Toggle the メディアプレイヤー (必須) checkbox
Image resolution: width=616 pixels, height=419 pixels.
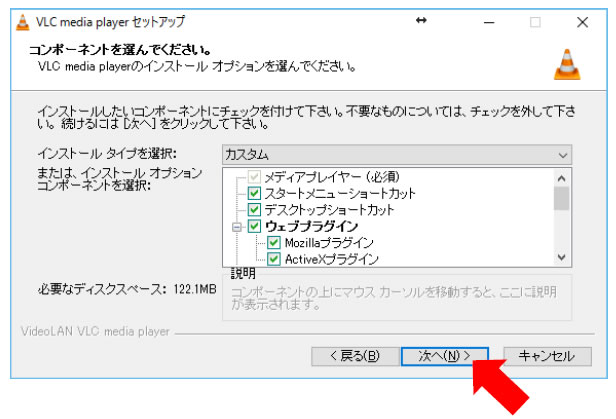pyautogui.click(x=254, y=177)
